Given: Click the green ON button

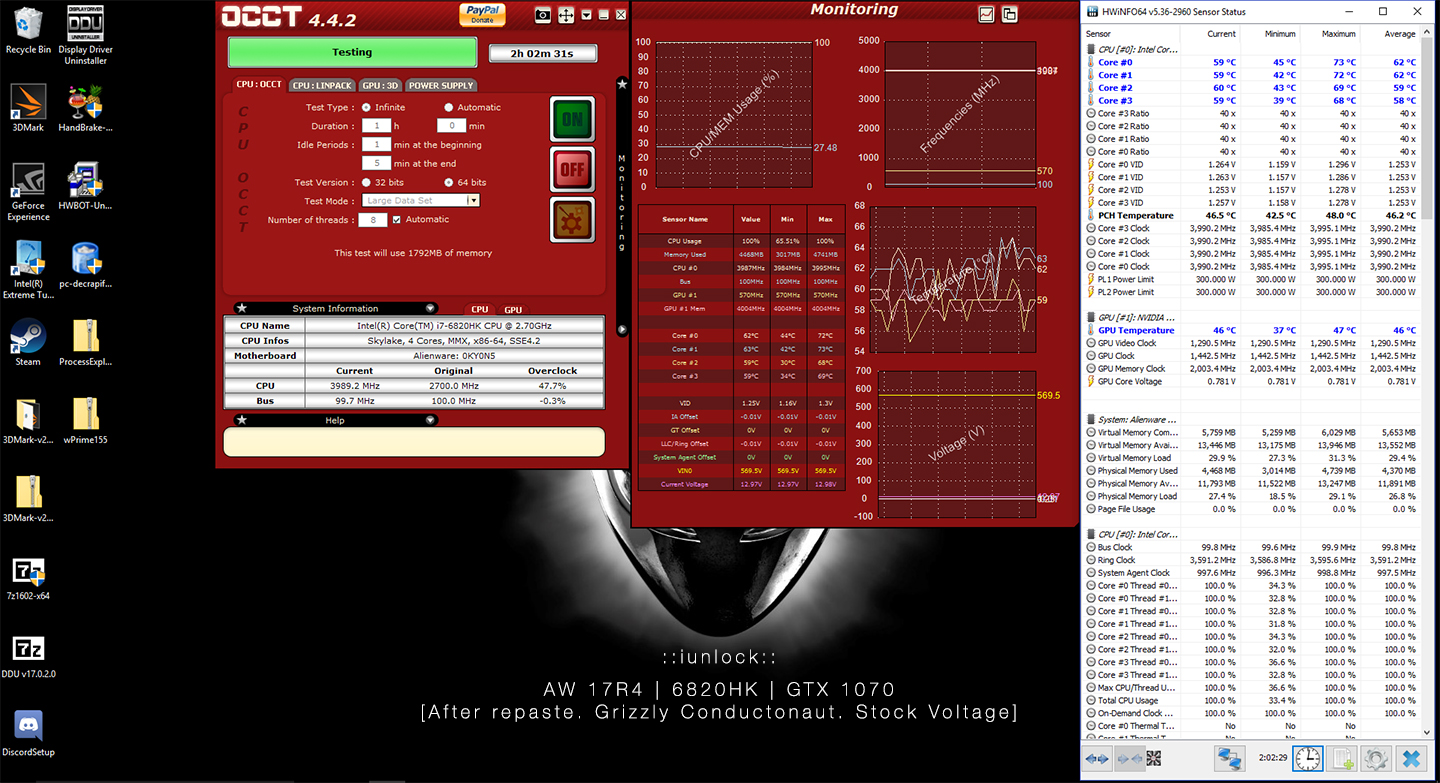Looking at the screenshot, I should pos(572,119).
